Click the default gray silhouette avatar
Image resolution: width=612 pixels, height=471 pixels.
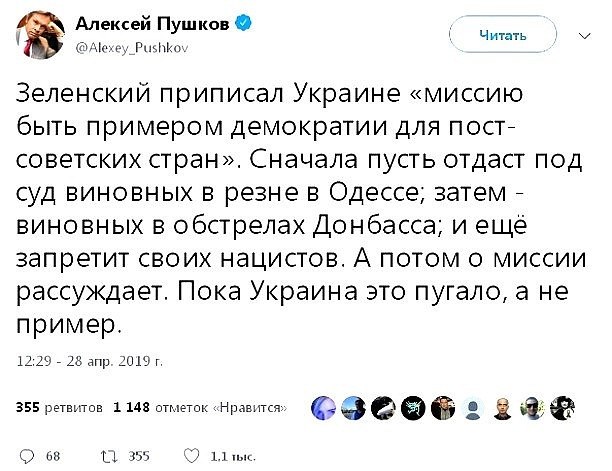[x=473, y=407]
